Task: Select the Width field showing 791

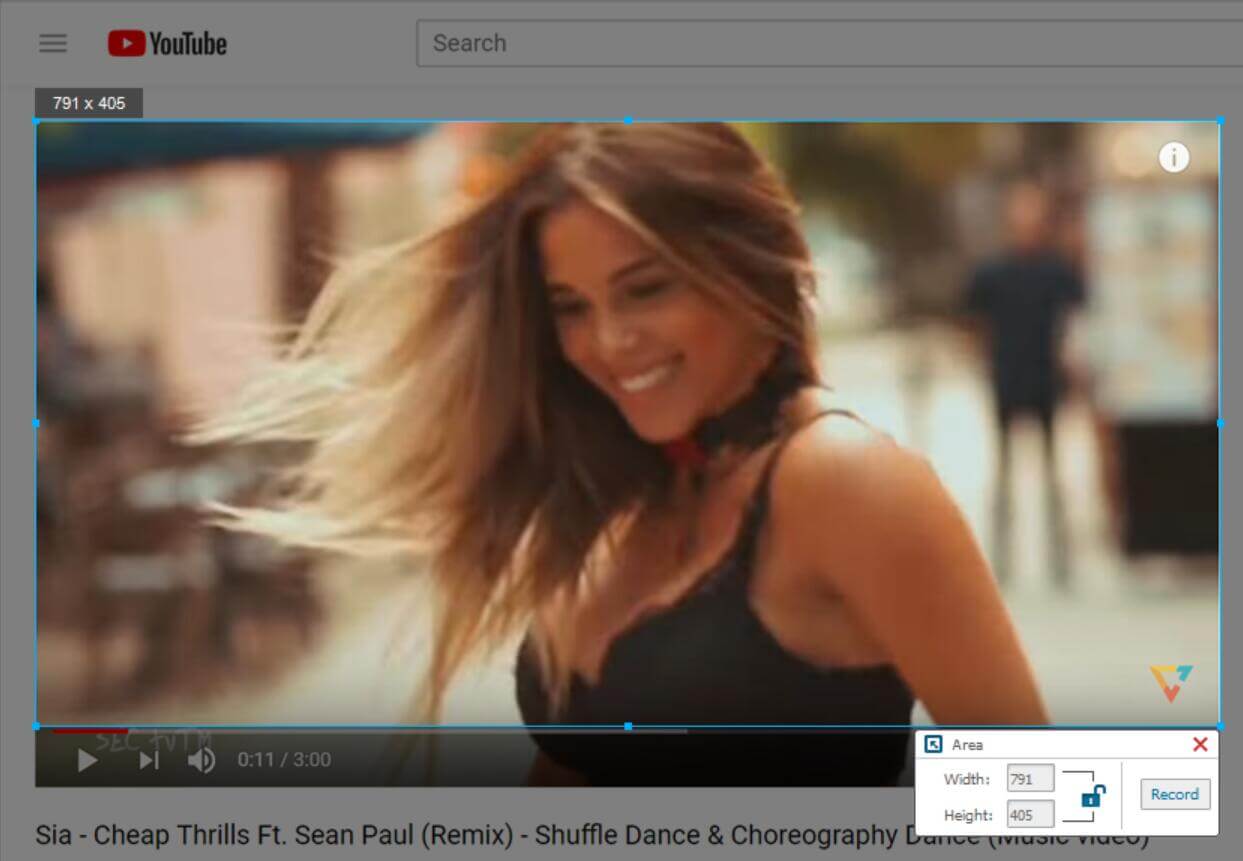Action: pos(1030,778)
